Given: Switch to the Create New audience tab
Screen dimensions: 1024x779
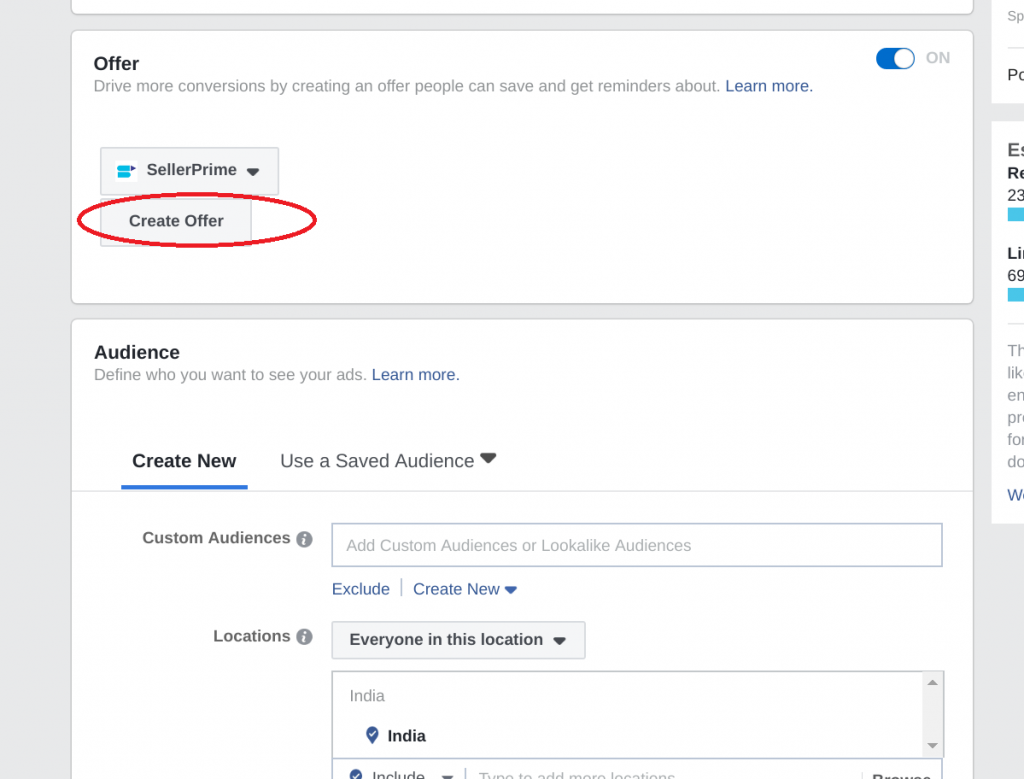Looking at the screenshot, I should click(184, 461).
